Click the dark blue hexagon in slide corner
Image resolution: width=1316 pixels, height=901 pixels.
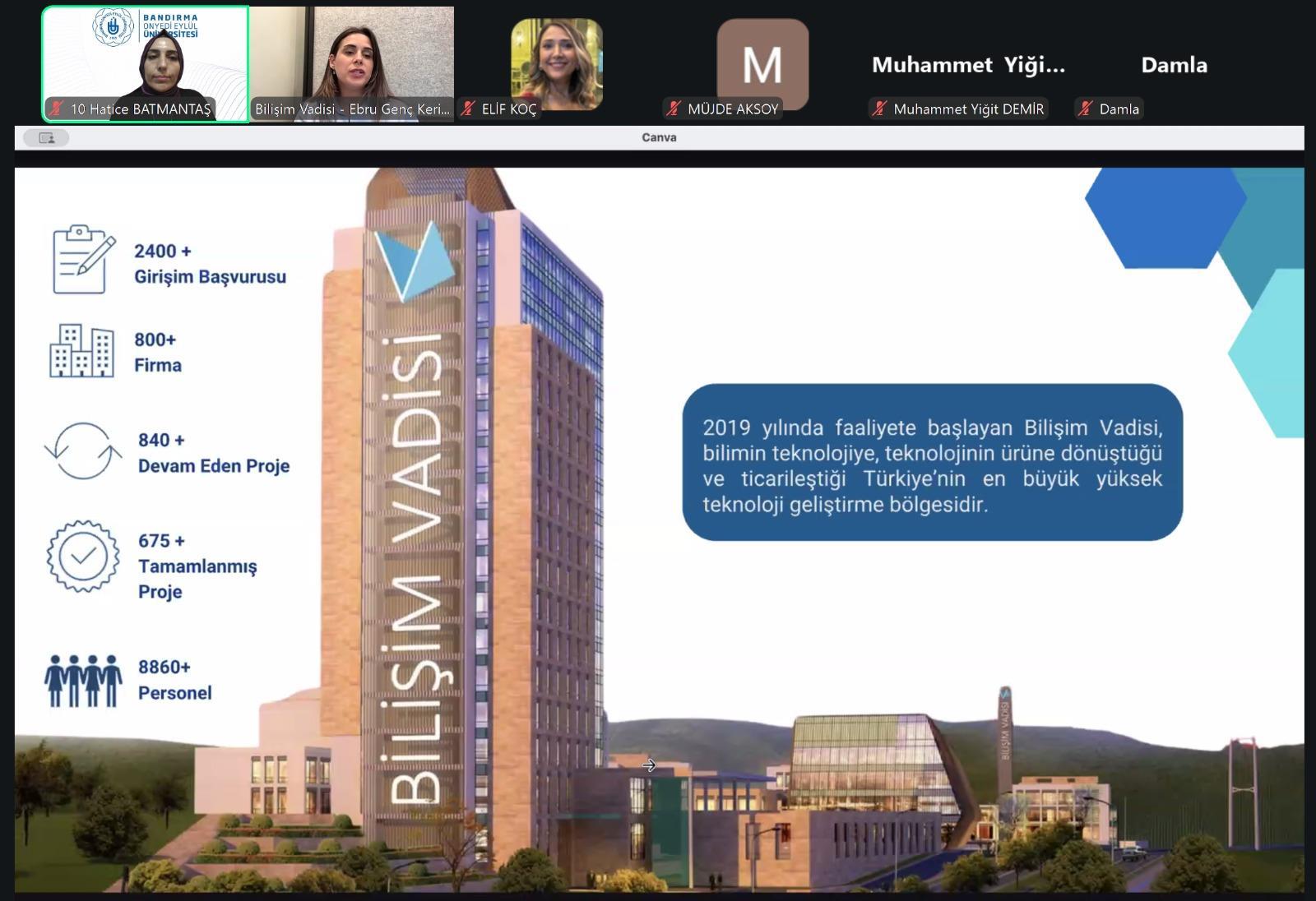coord(1164,215)
